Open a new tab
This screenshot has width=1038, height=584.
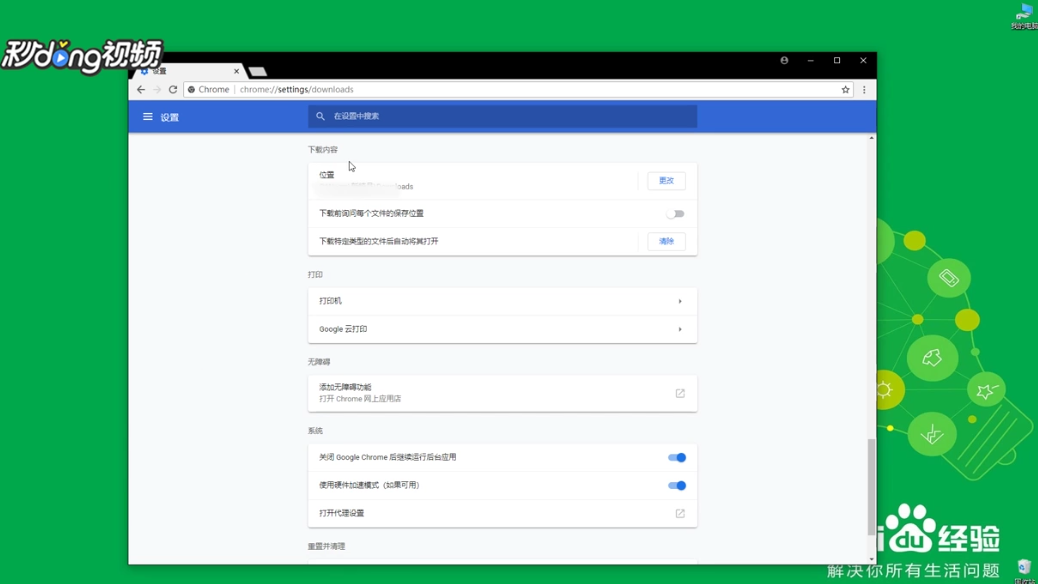(258, 72)
